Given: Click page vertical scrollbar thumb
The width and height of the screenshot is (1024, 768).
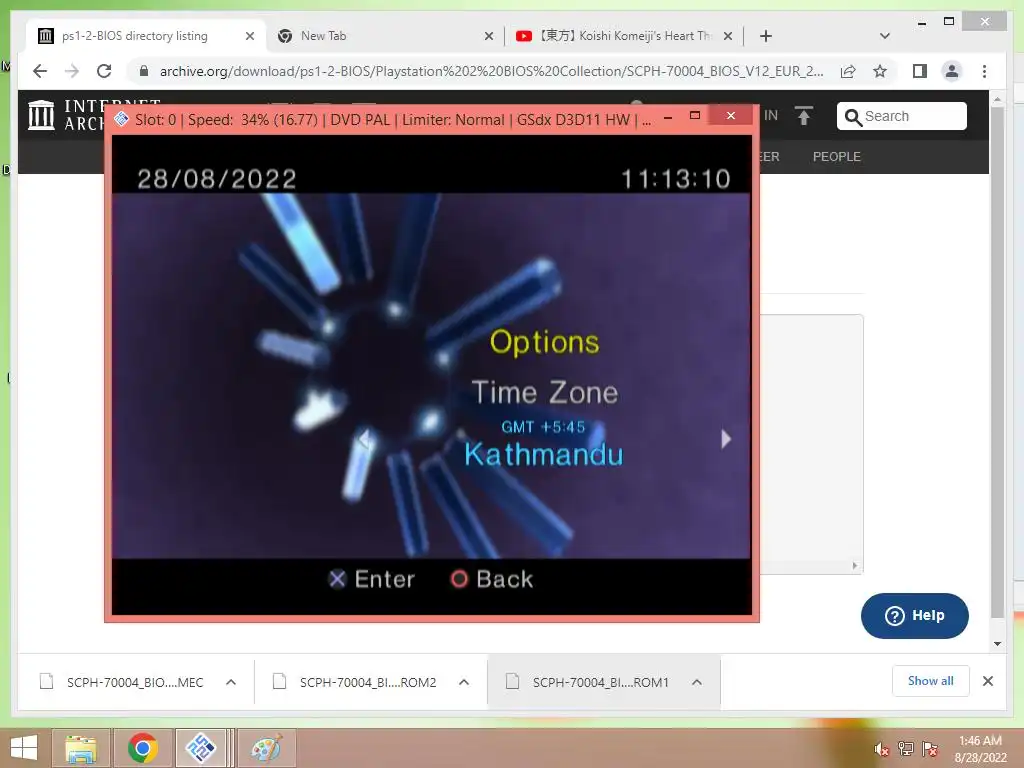Looking at the screenshot, I should pyautogui.click(x=997, y=362).
